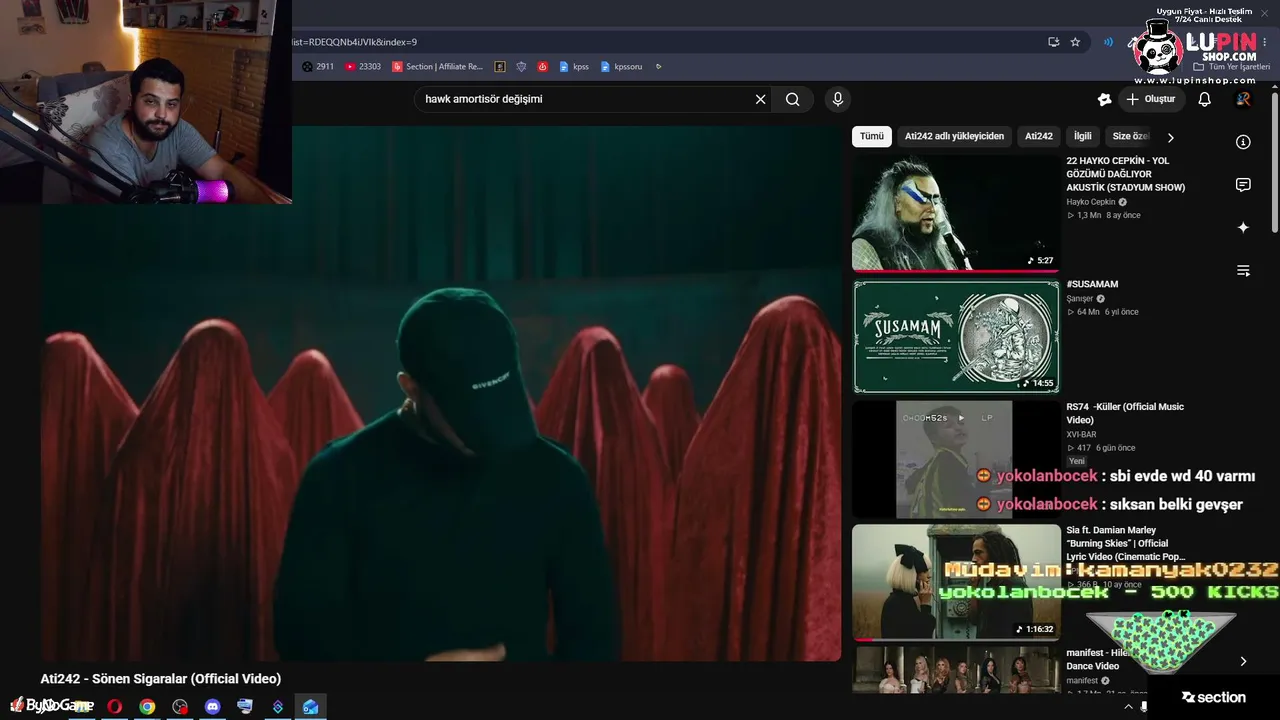
Task: Select the Tümü filter chip
Action: coord(872,136)
